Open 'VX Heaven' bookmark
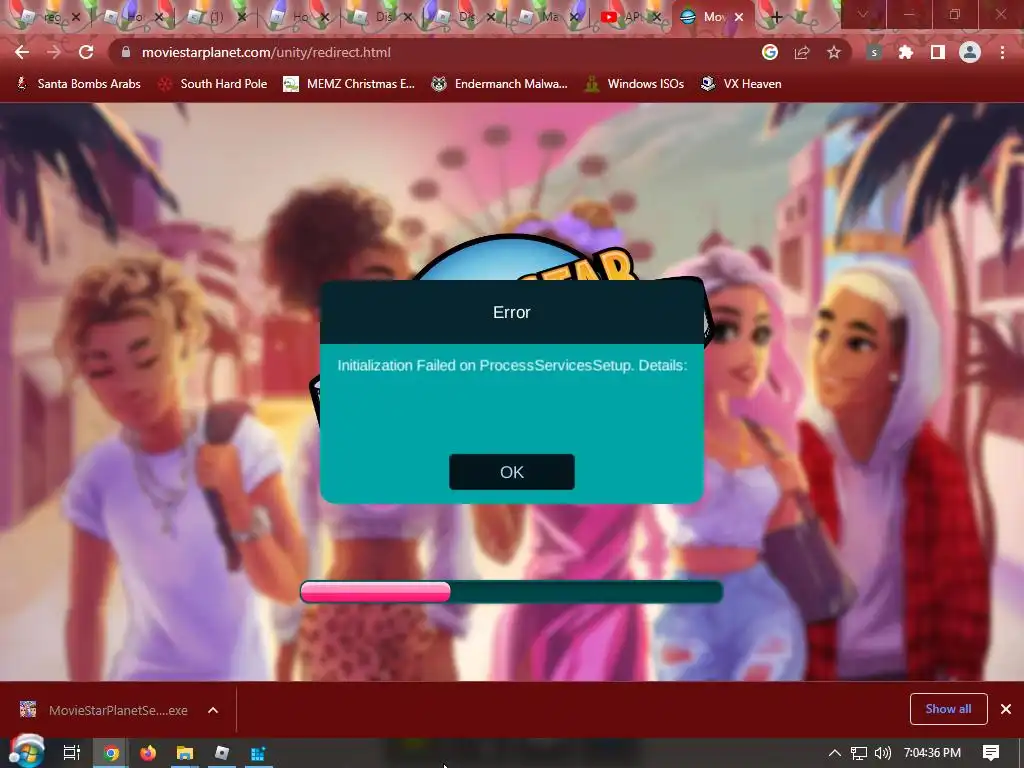The image size is (1024, 768). tap(741, 84)
